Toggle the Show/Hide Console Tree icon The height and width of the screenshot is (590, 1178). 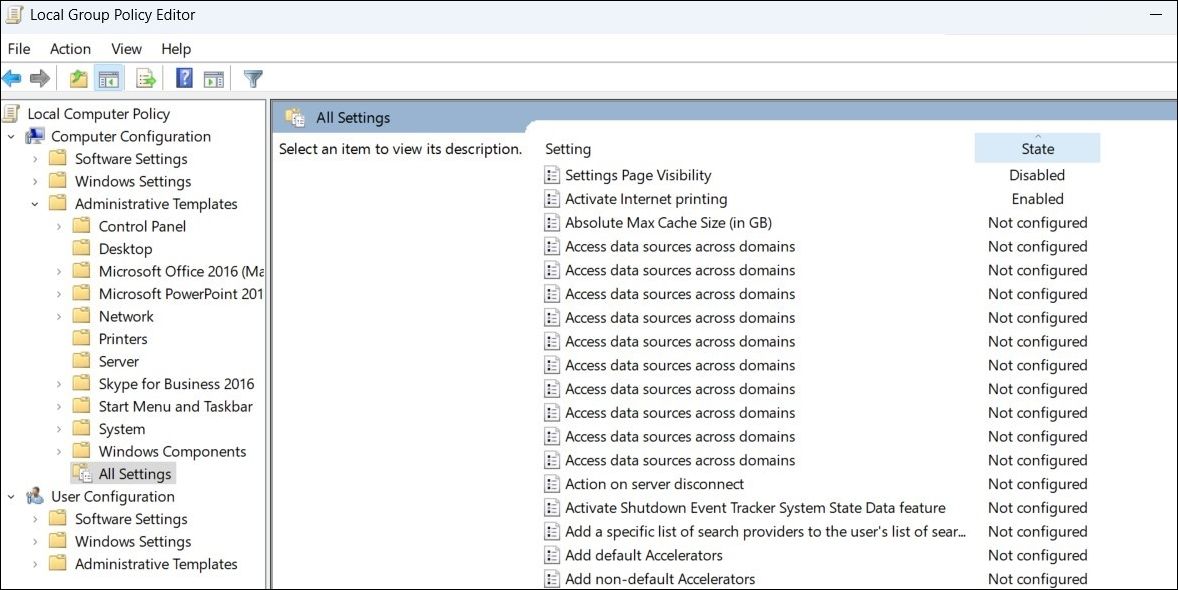(109, 78)
